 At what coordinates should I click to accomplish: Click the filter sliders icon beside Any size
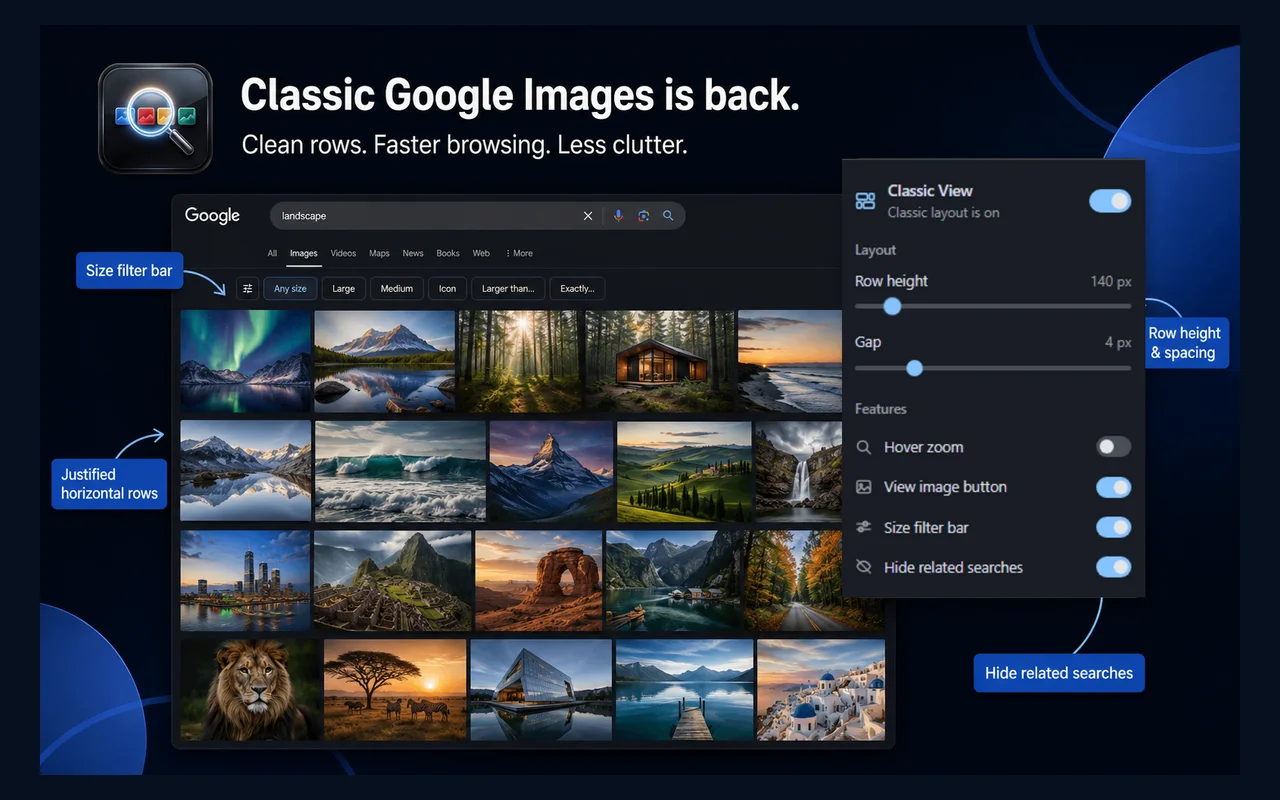pyautogui.click(x=248, y=289)
